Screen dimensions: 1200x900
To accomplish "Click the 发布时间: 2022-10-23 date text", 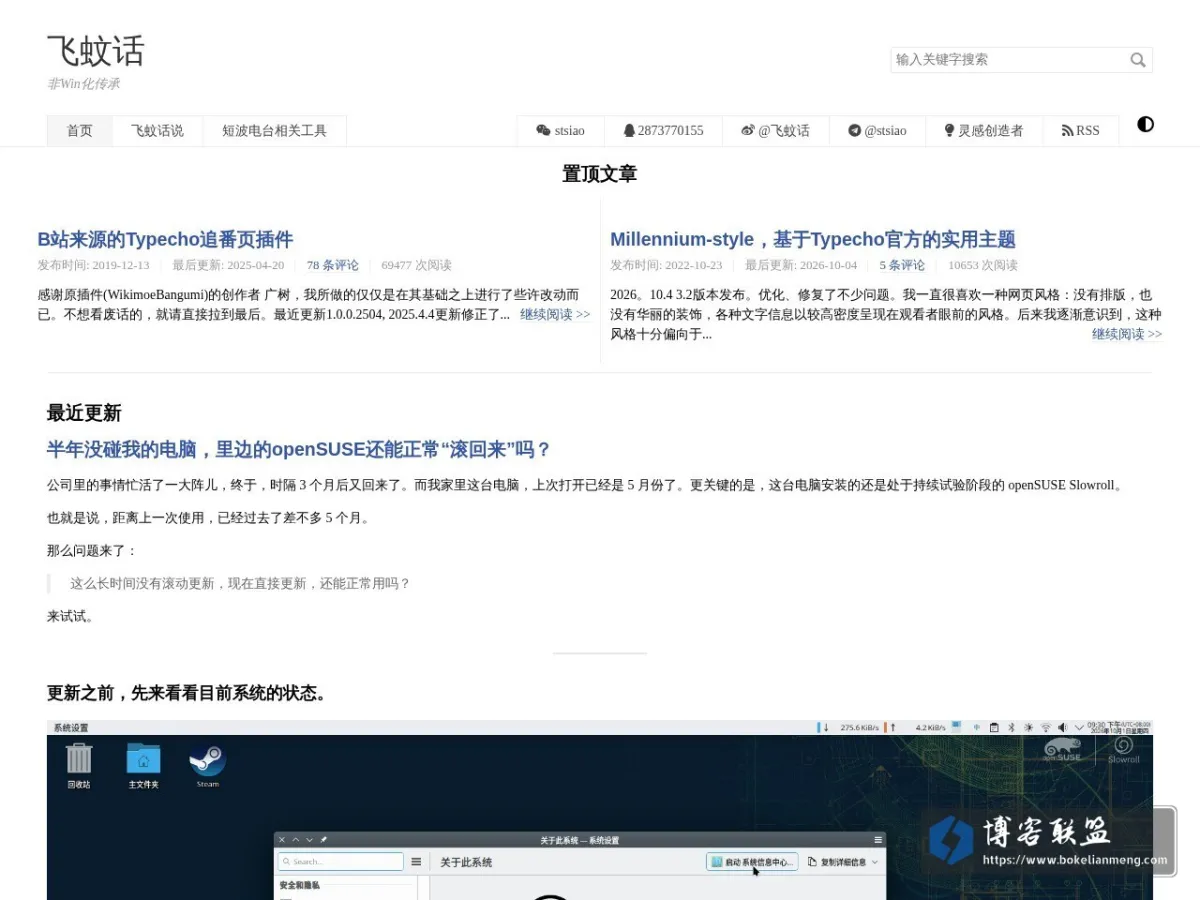I will point(666,265).
